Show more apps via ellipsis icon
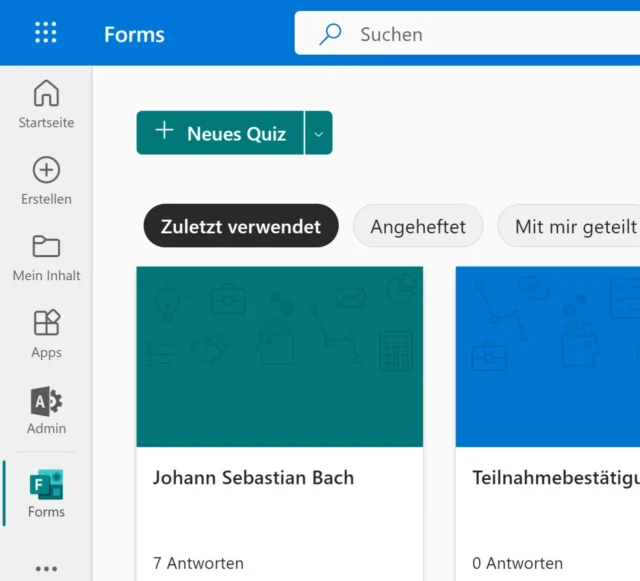The image size is (640, 581). (46, 568)
